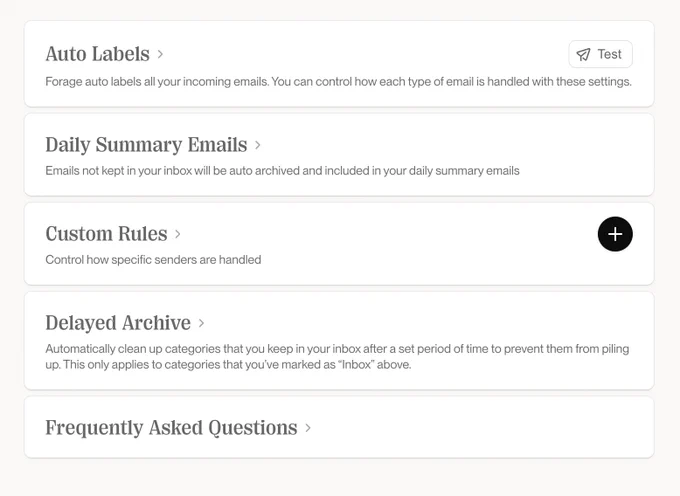
Task: Click the black plus icon for Custom Rules
Action: click(x=615, y=234)
